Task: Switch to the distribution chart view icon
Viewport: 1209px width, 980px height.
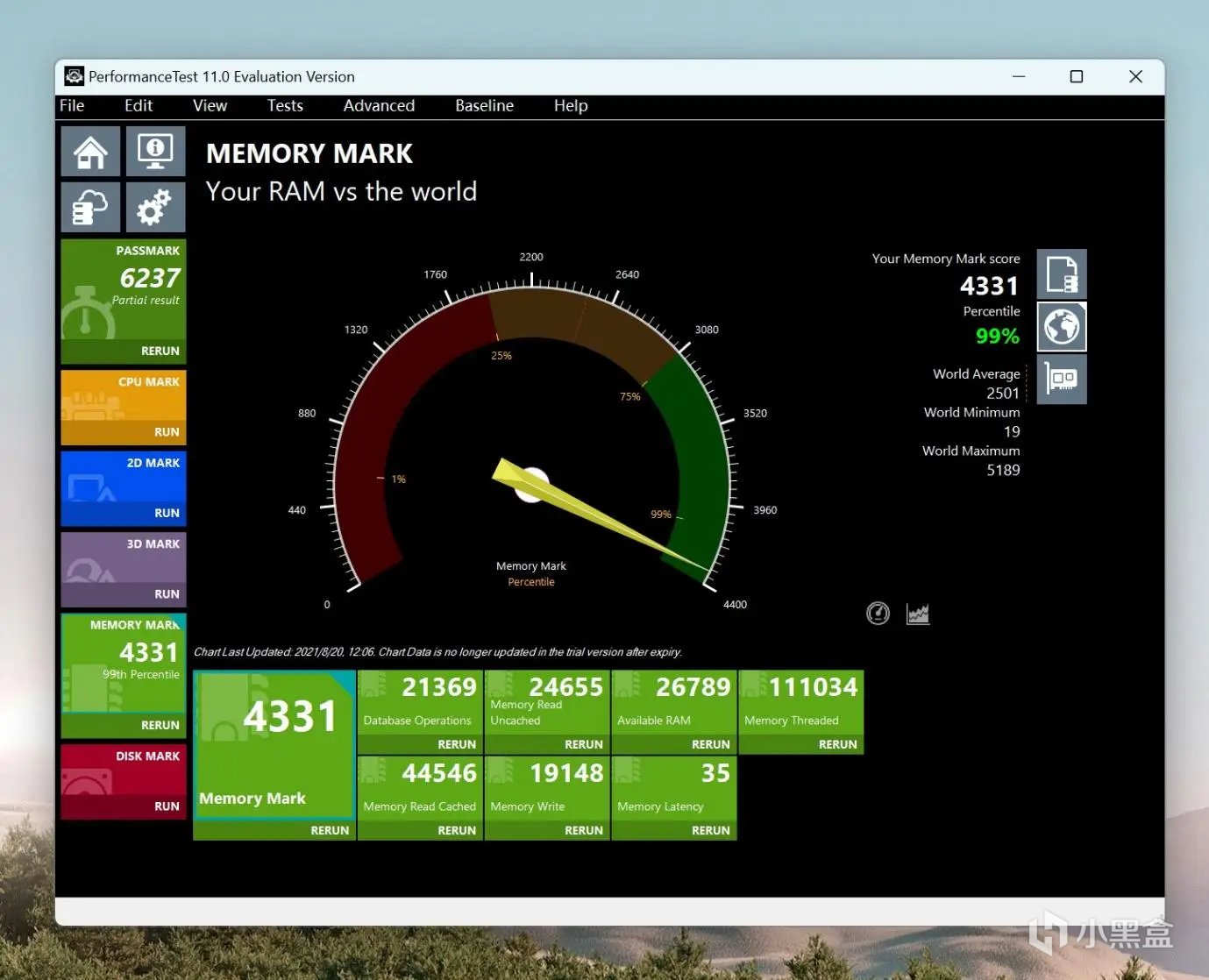Action: [x=918, y=614]
